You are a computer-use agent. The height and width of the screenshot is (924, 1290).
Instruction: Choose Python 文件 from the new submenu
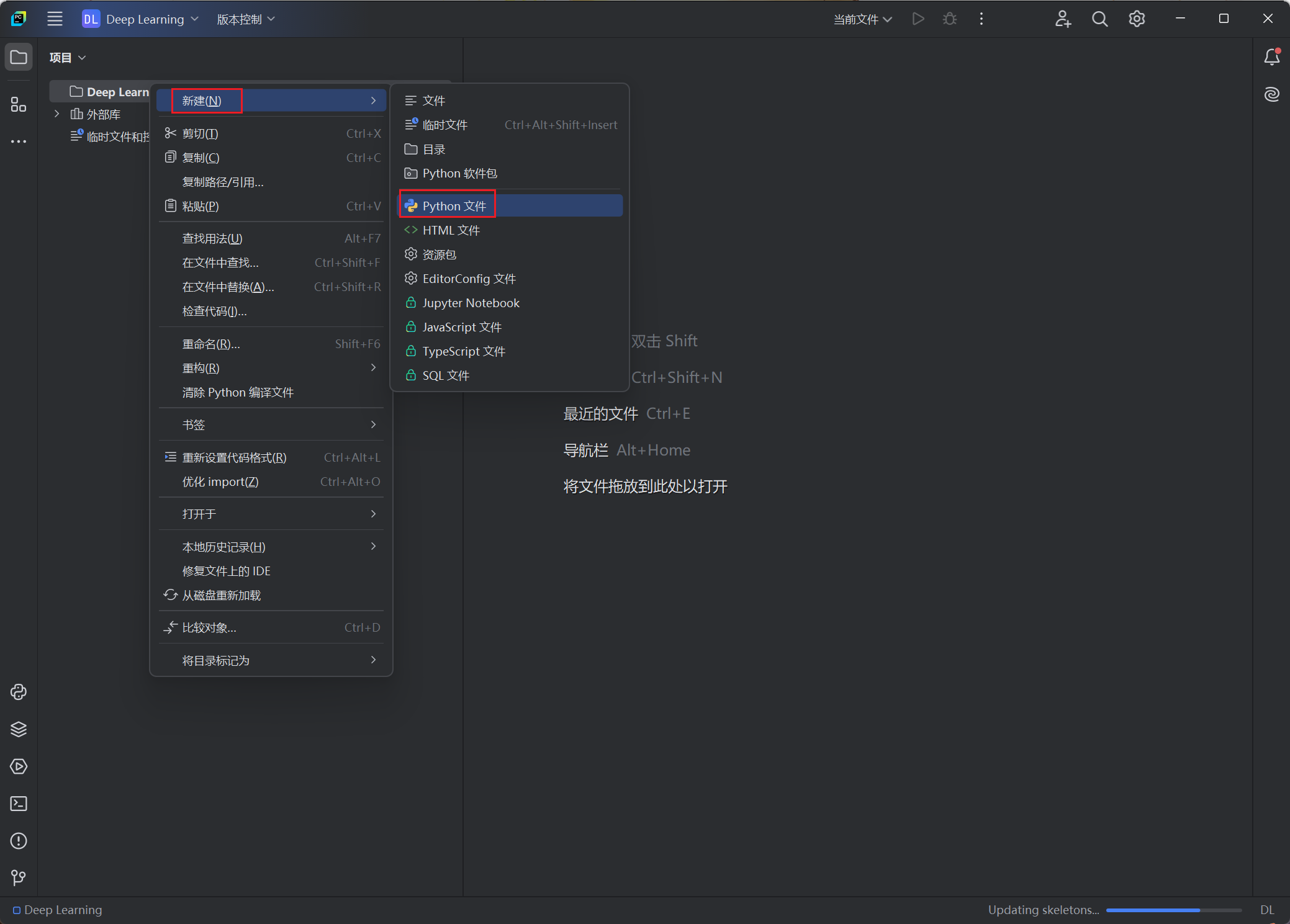(510, 206)
